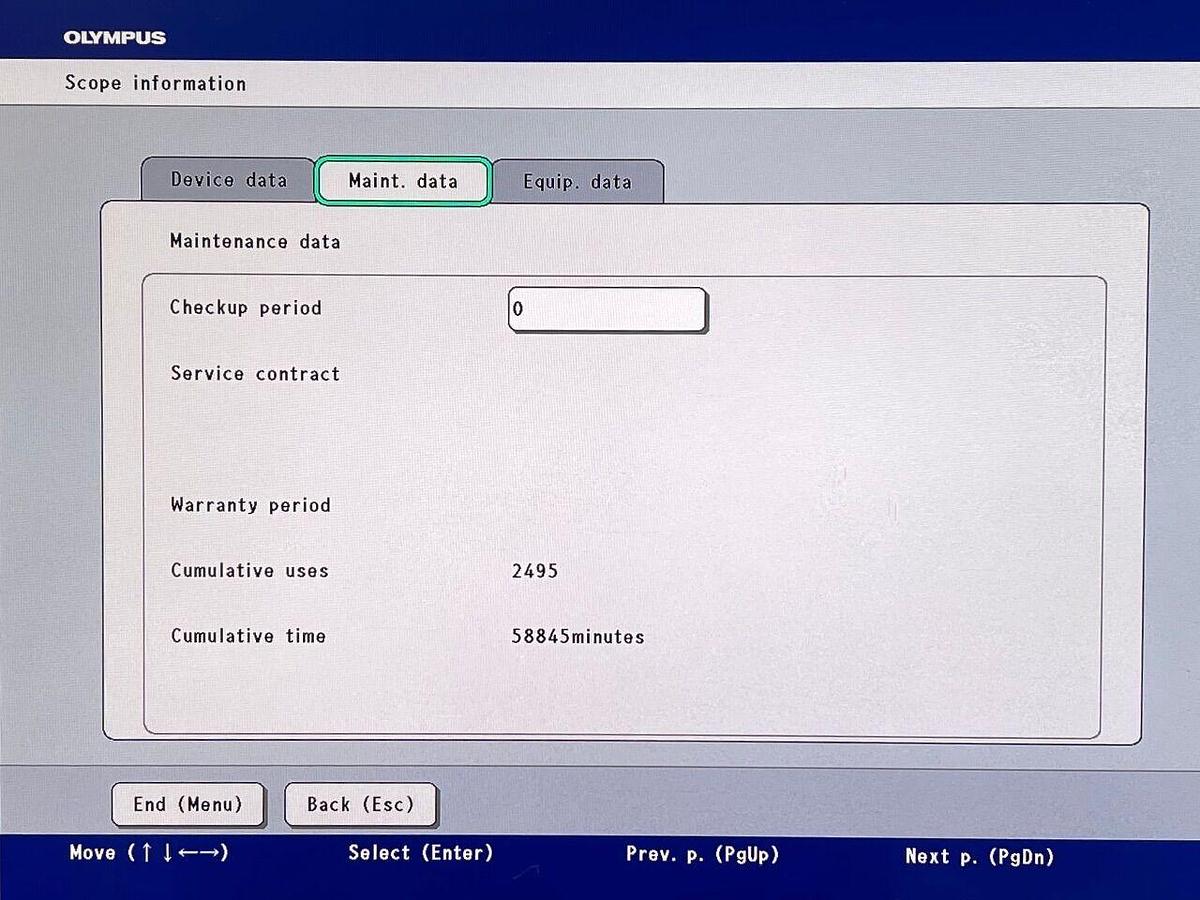This screenshot has height=900, width=1200.
Task: Click the Checkup period input field
Action: [x=608, y=309]
